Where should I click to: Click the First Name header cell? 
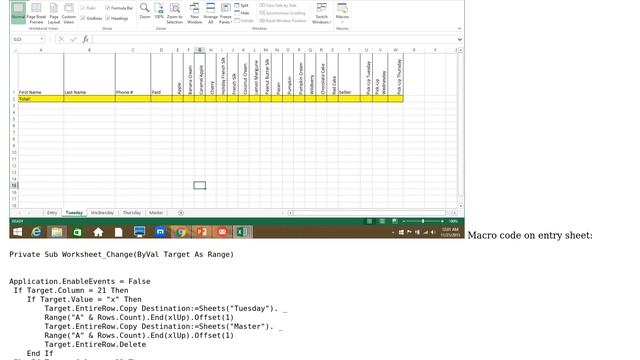point(41,74)
